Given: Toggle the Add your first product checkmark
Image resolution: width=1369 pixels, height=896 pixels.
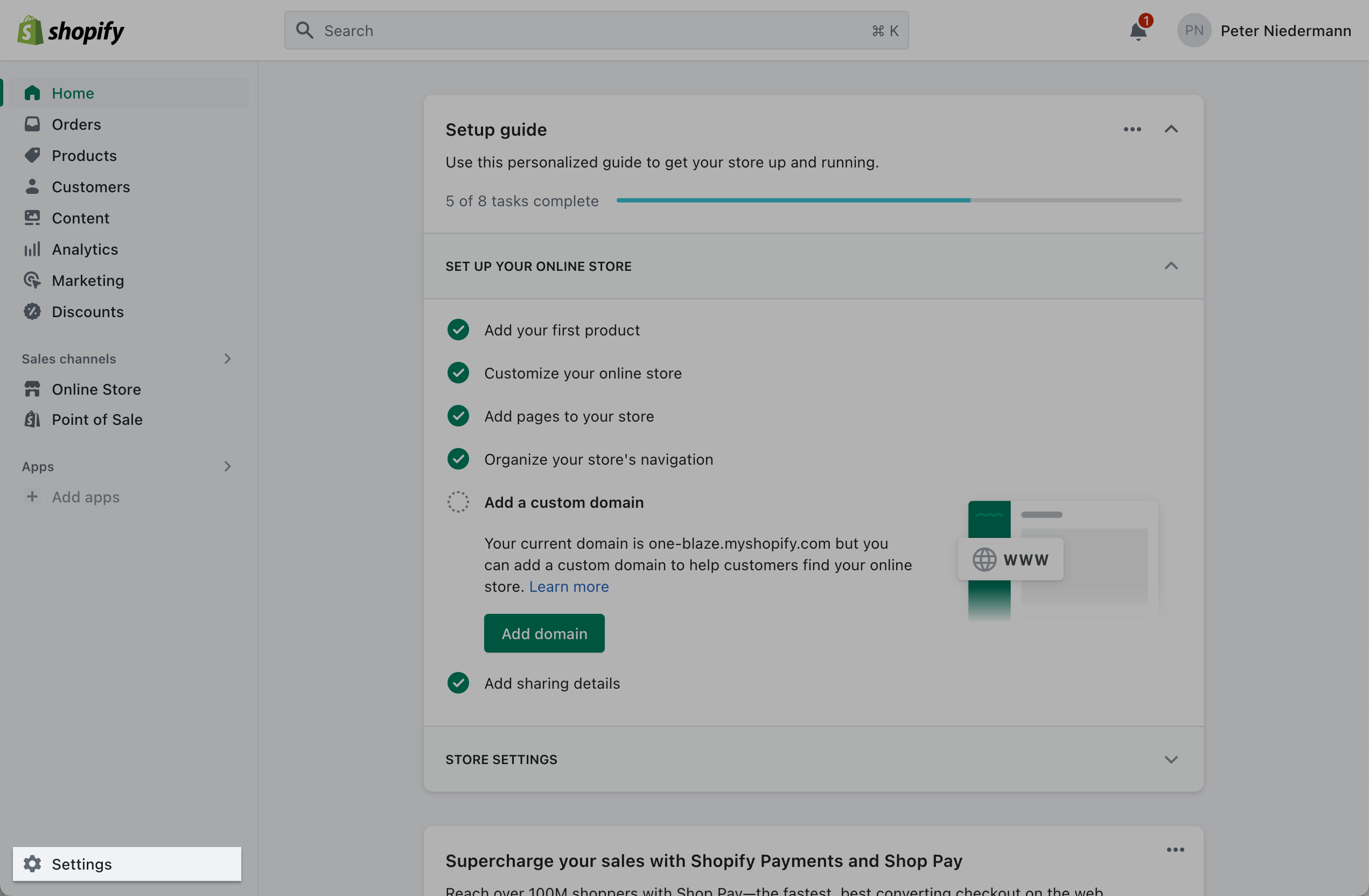Looking at the screenshot, I should 458,330.
